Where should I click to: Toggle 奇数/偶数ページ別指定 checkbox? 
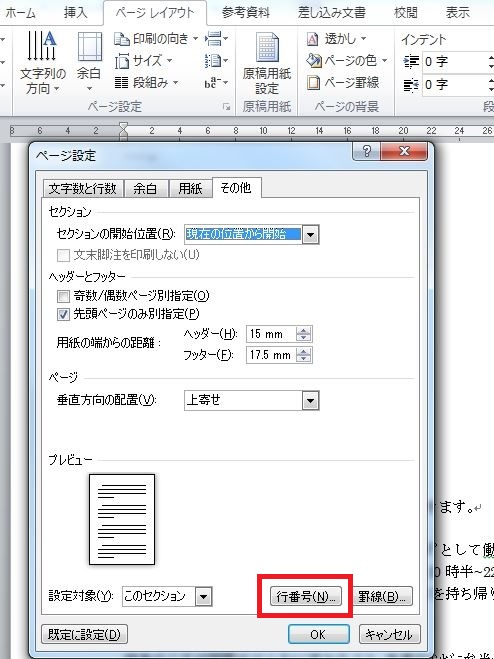[63, 296]
